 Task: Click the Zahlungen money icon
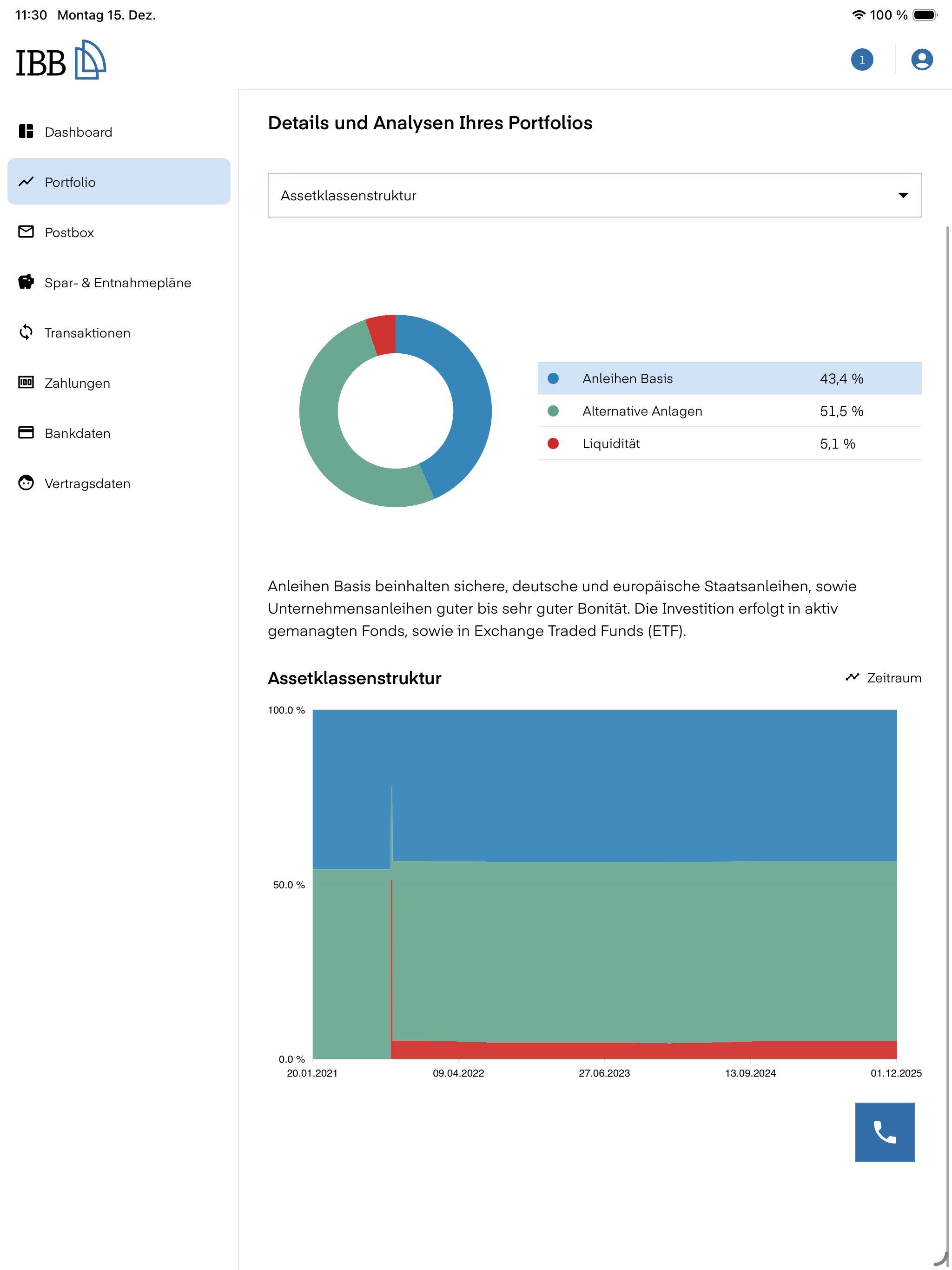point(26,383)
